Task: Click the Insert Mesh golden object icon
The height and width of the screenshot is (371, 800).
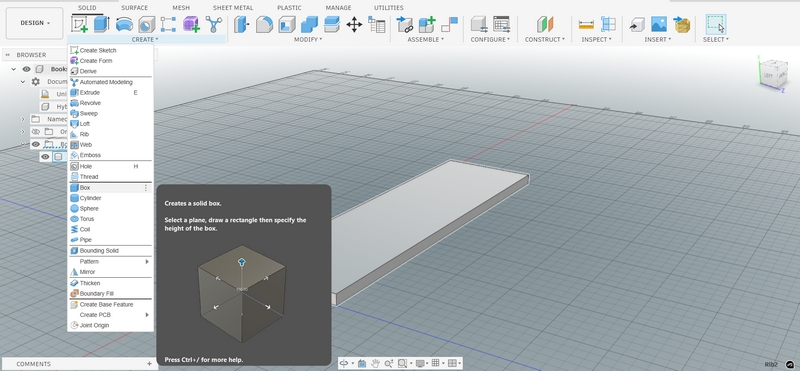Action: (x=682, y=24)
